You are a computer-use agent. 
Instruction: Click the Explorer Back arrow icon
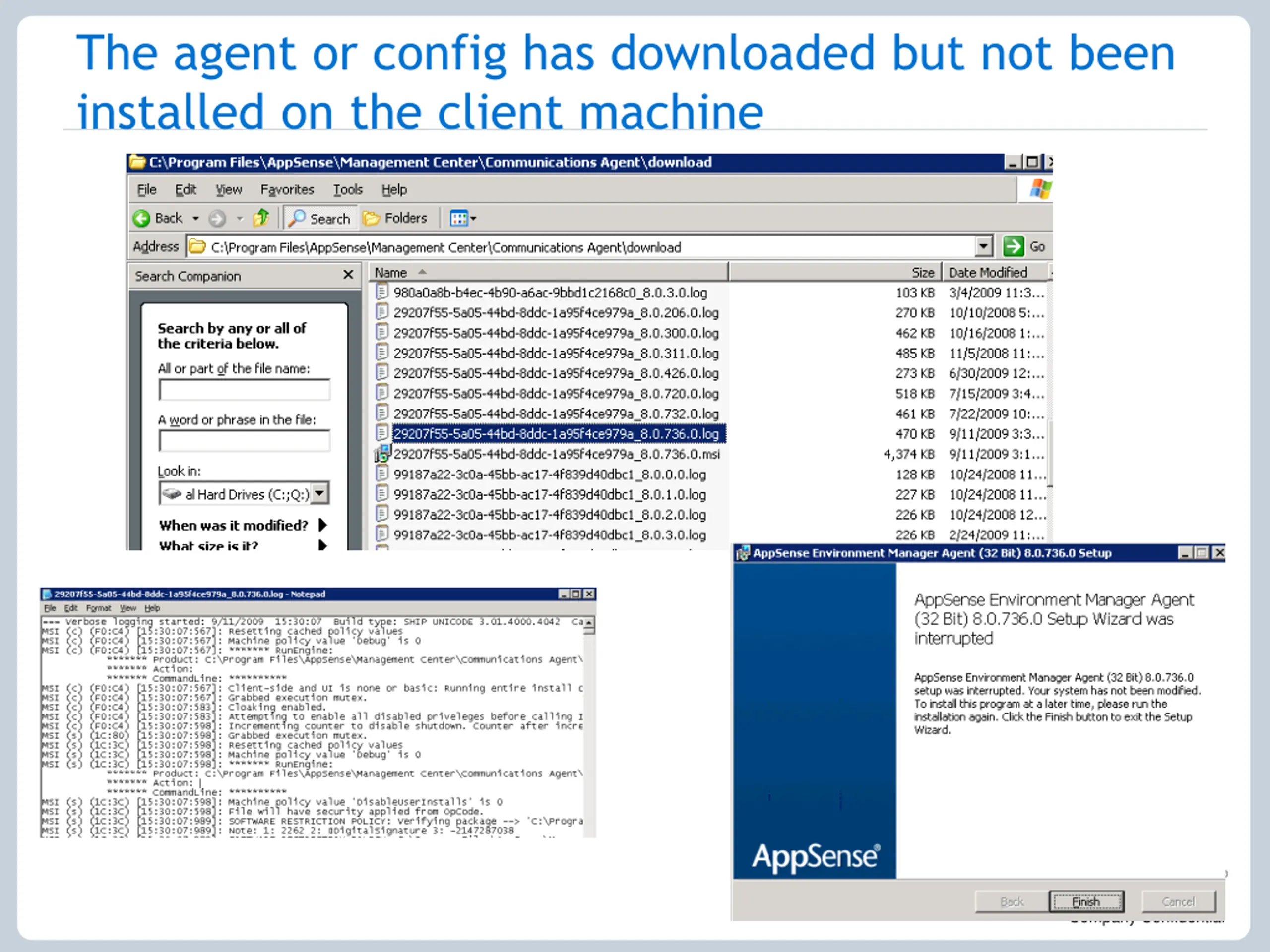(x=141, y=219)
